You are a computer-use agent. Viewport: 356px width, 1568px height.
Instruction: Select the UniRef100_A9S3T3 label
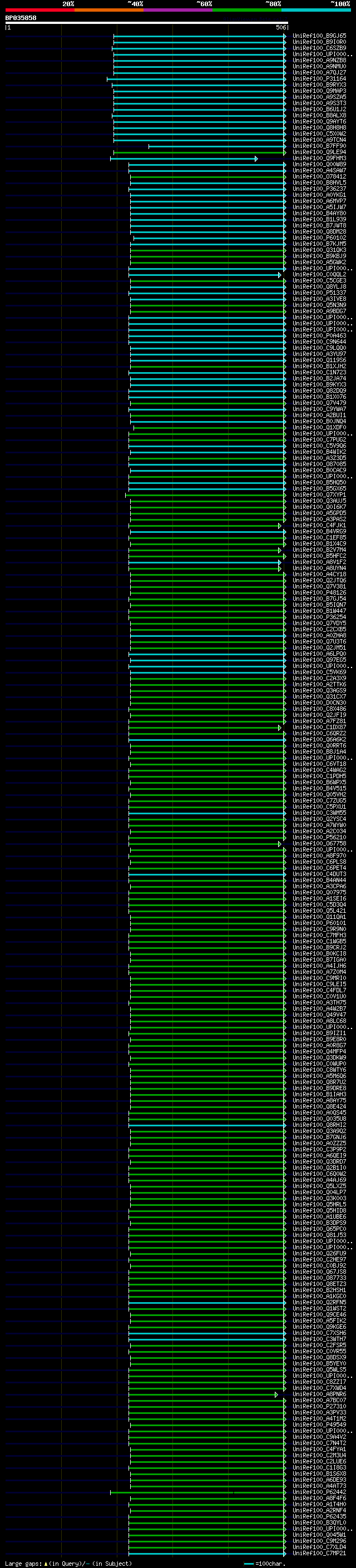tap(319, 103)
